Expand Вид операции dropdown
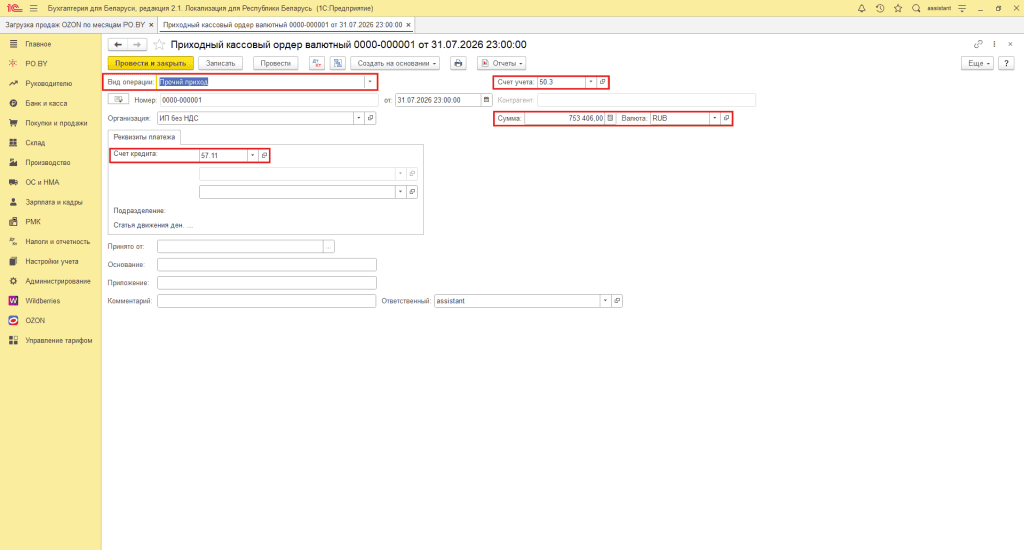The image size is (1024, 550). [x=370, y=82]
